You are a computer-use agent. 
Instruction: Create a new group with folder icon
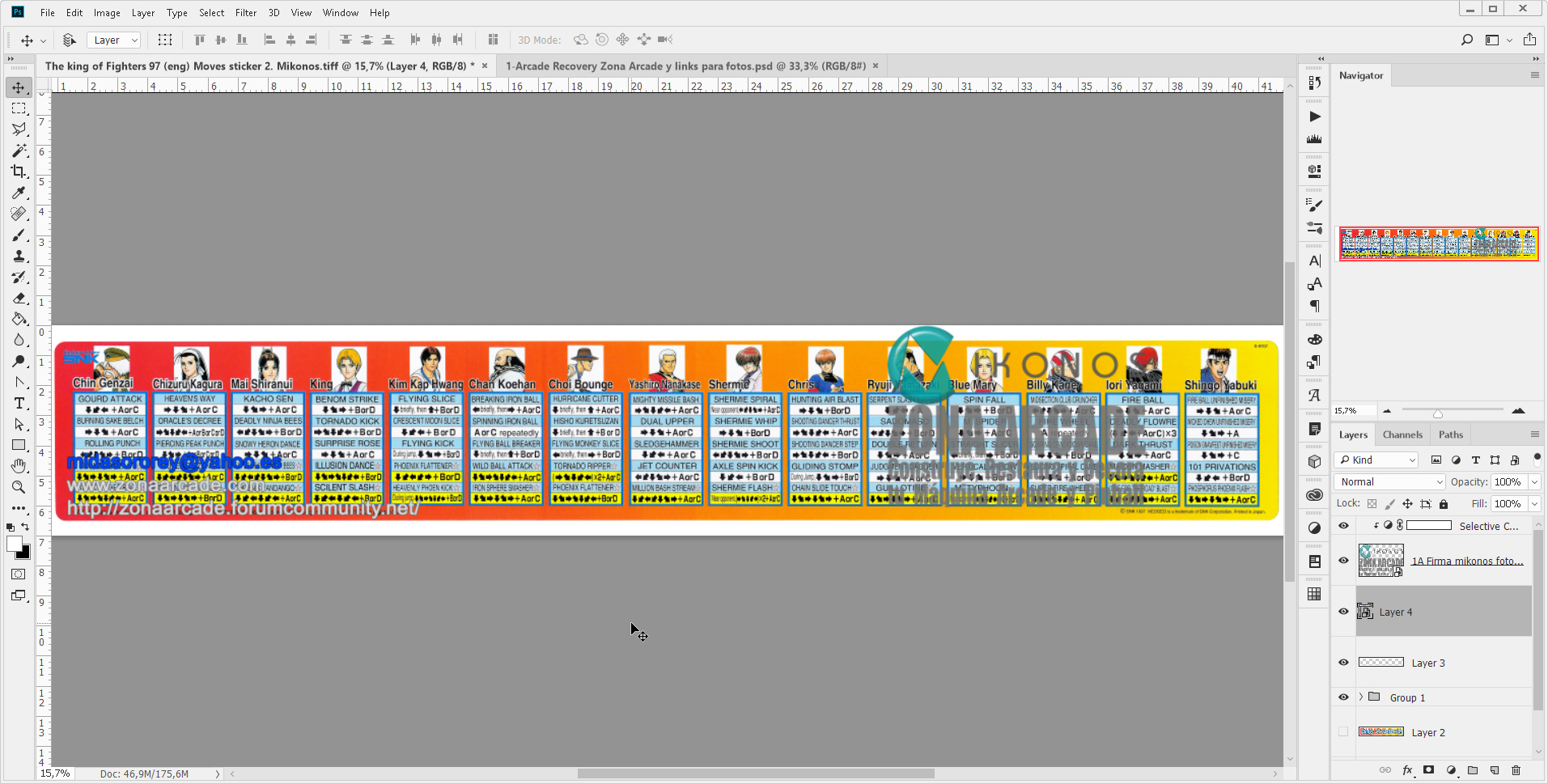(x=1473, y=770)
